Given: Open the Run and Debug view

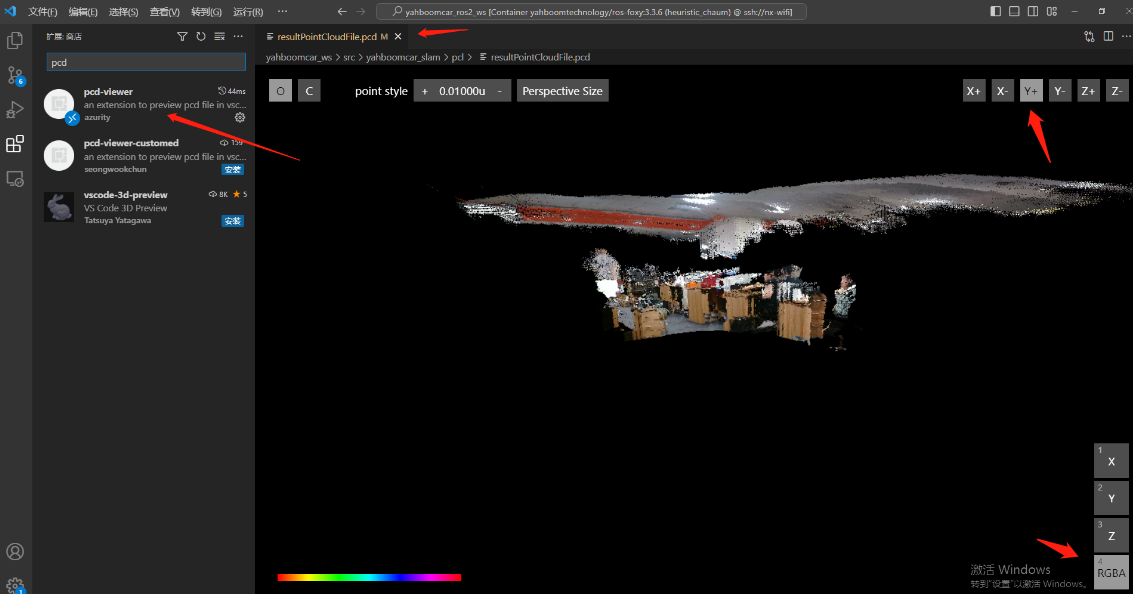Looking at the screenshot, I should tap(15, 110).
